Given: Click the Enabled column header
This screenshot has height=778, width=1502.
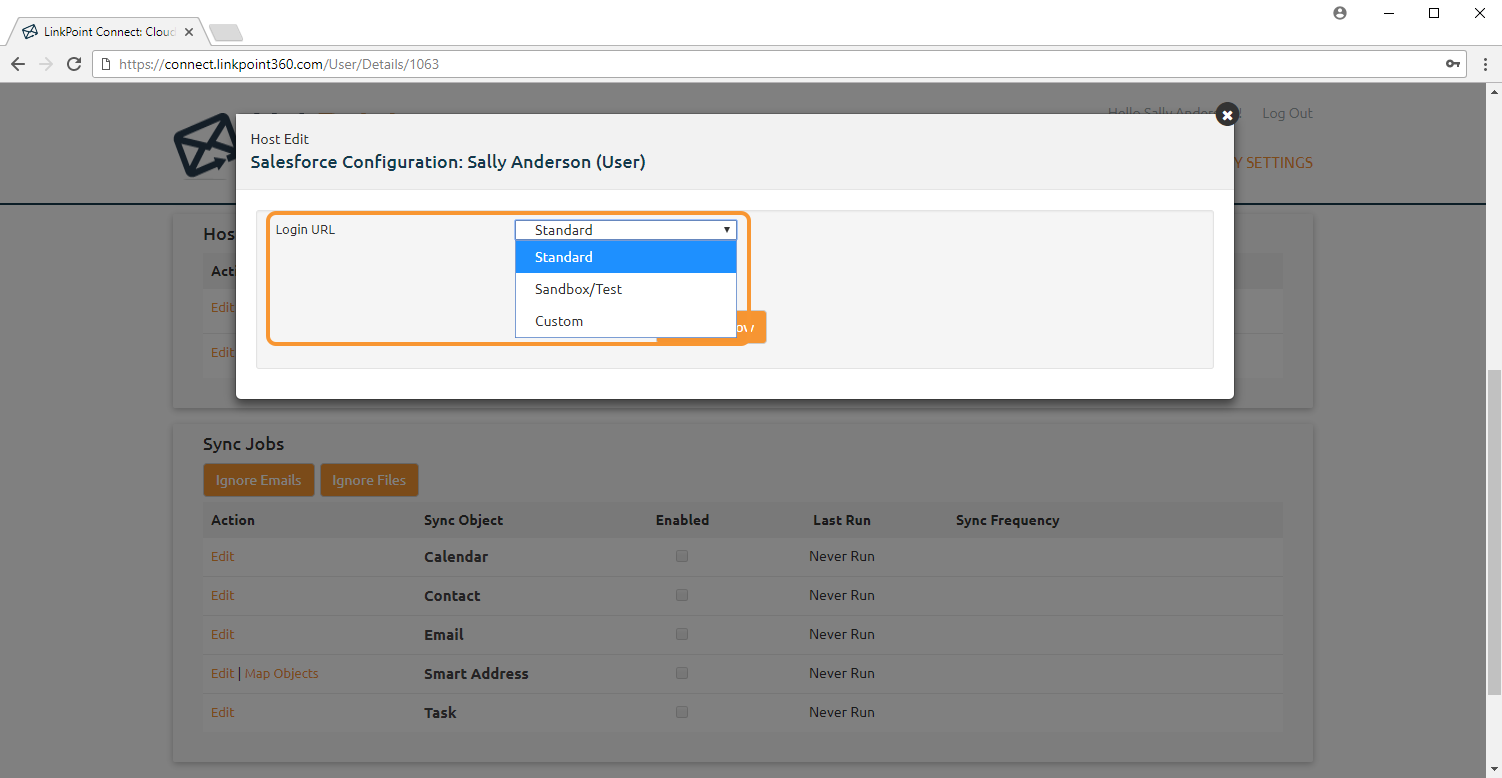Looking at the screenshot, I should pyautogui.click(x=682, y=520).
